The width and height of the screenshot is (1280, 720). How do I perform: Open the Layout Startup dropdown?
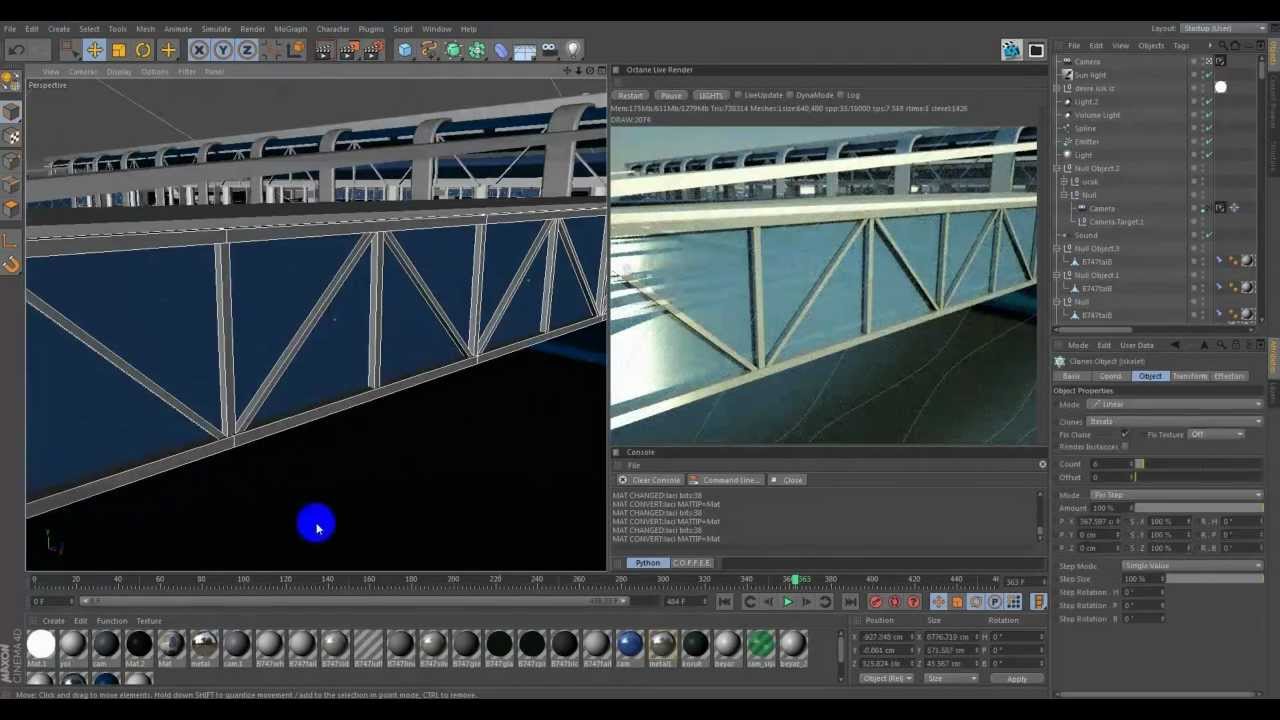coord(1225,29)
